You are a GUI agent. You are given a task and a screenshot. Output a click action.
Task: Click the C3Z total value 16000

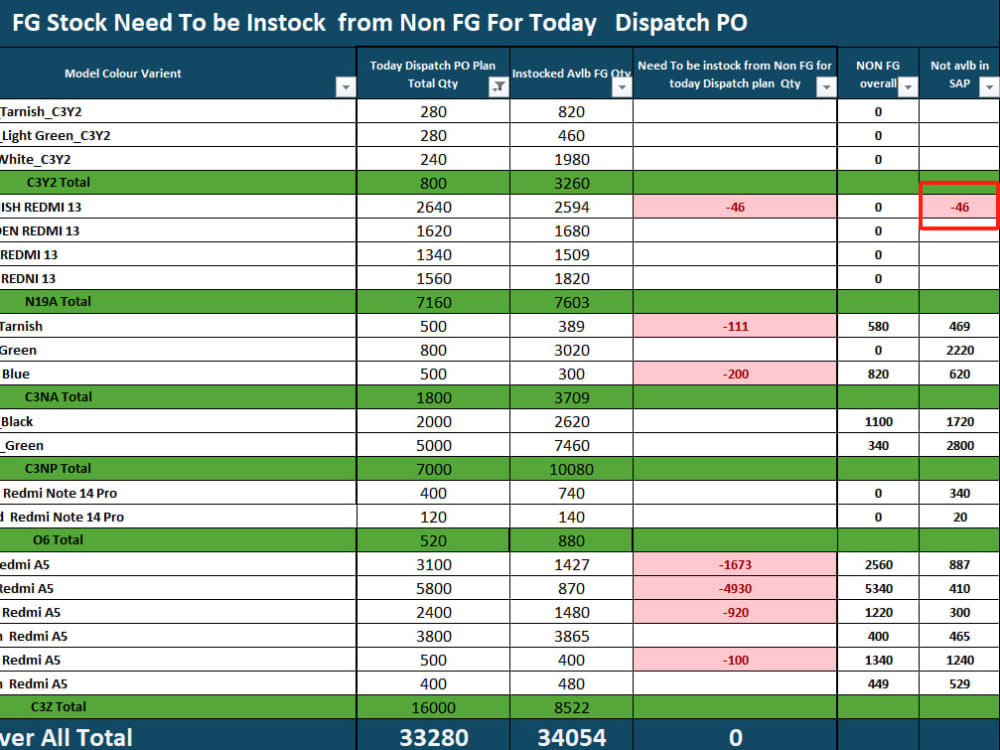434,707
